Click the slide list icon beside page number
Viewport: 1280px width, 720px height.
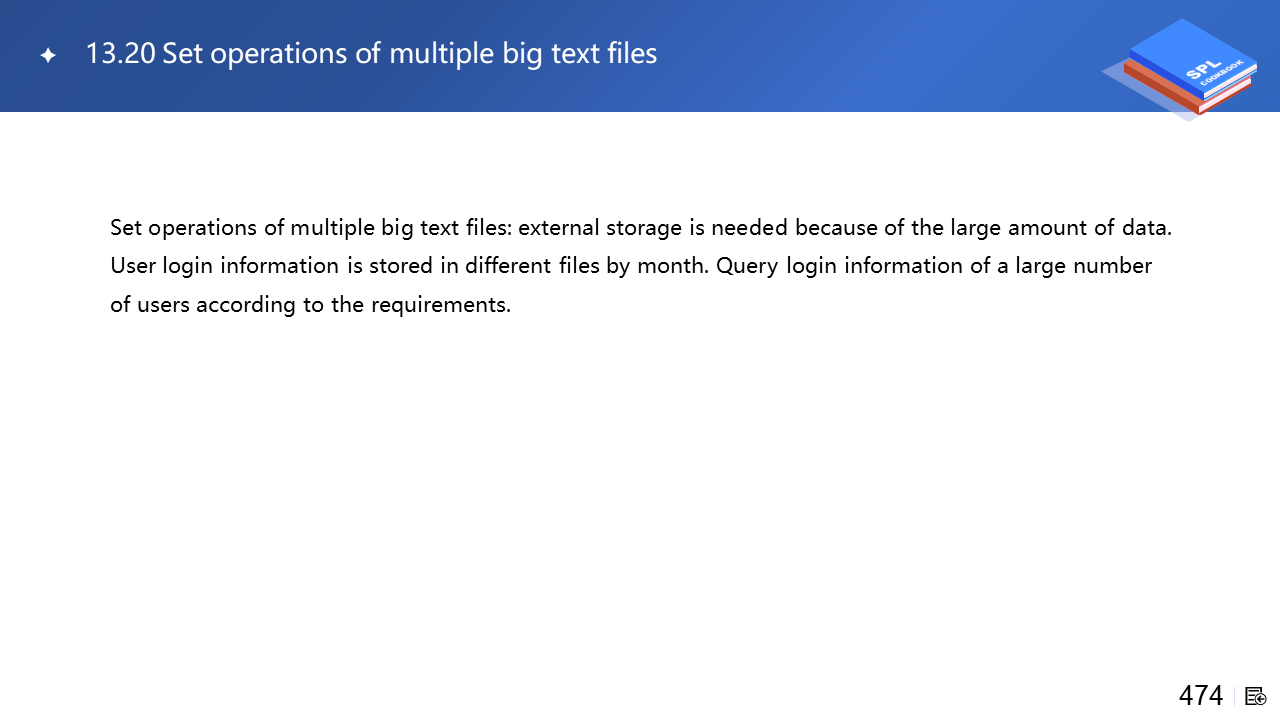(x=1256, y=696)
